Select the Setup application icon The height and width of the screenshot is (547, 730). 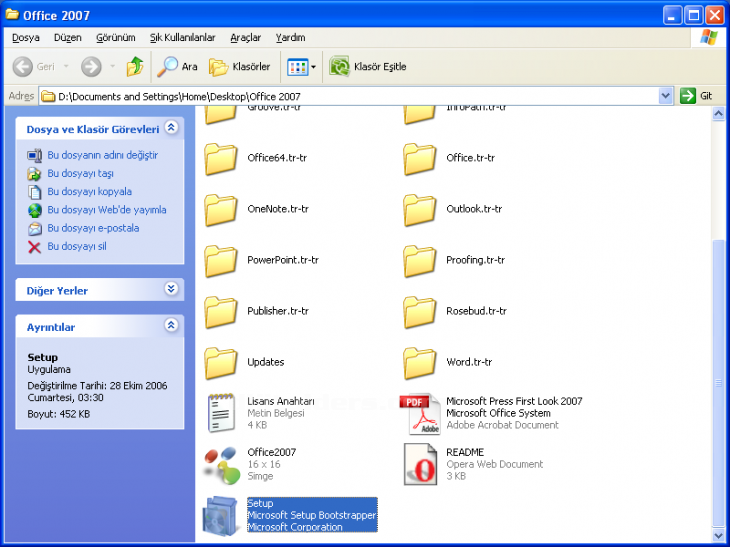(221, 515)
